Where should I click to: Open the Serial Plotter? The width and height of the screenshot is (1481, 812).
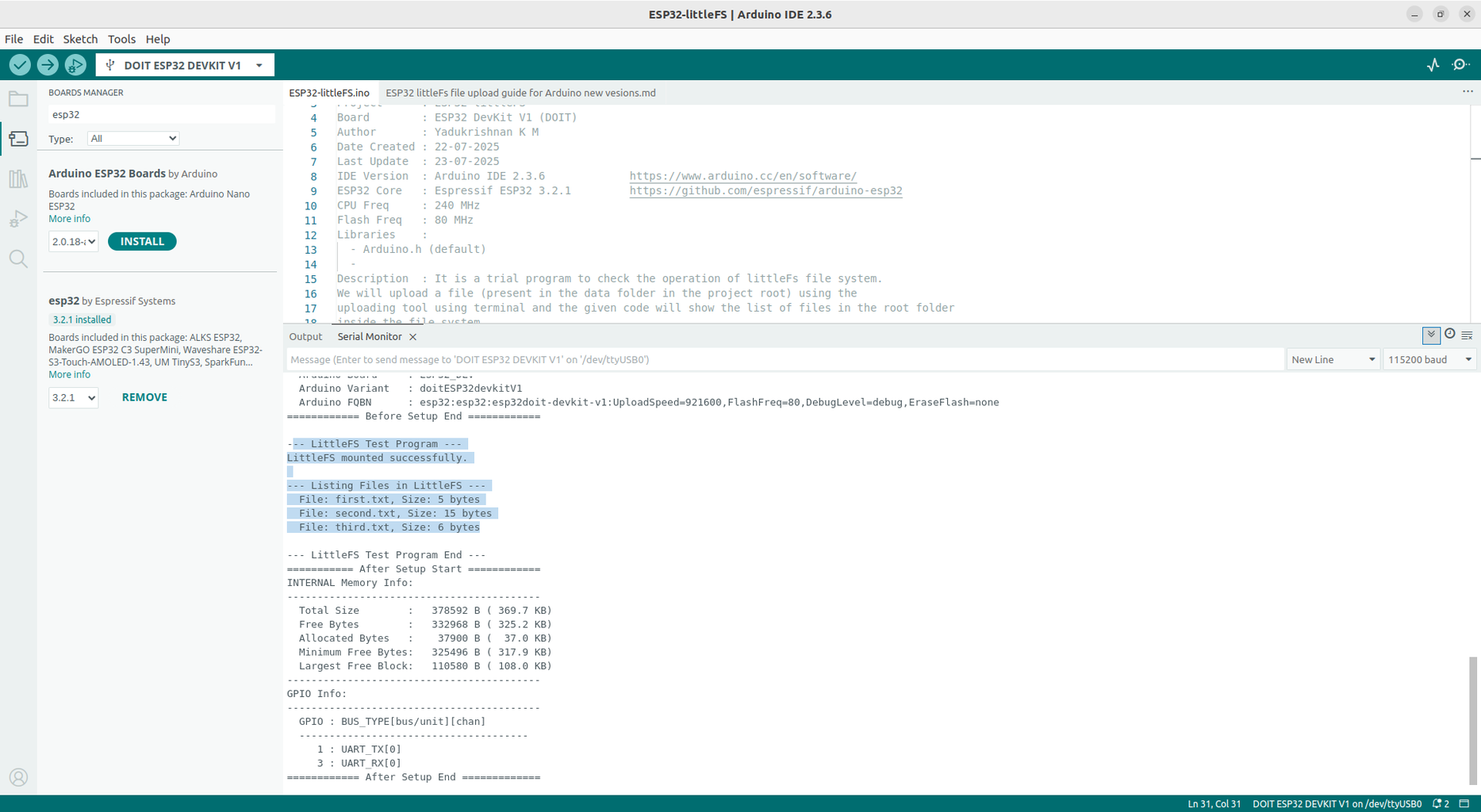pos(1433,65)
